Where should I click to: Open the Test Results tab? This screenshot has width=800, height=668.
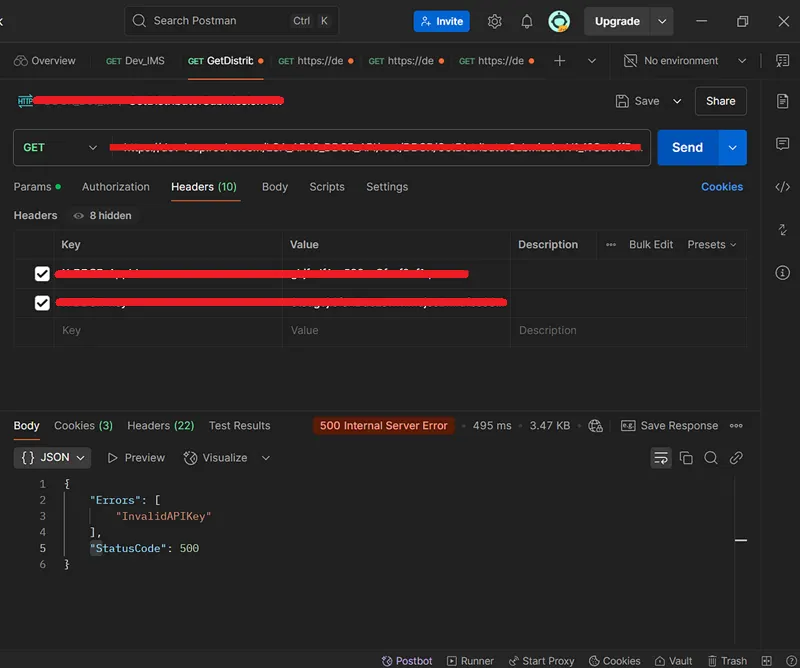[x=239, y=425]
